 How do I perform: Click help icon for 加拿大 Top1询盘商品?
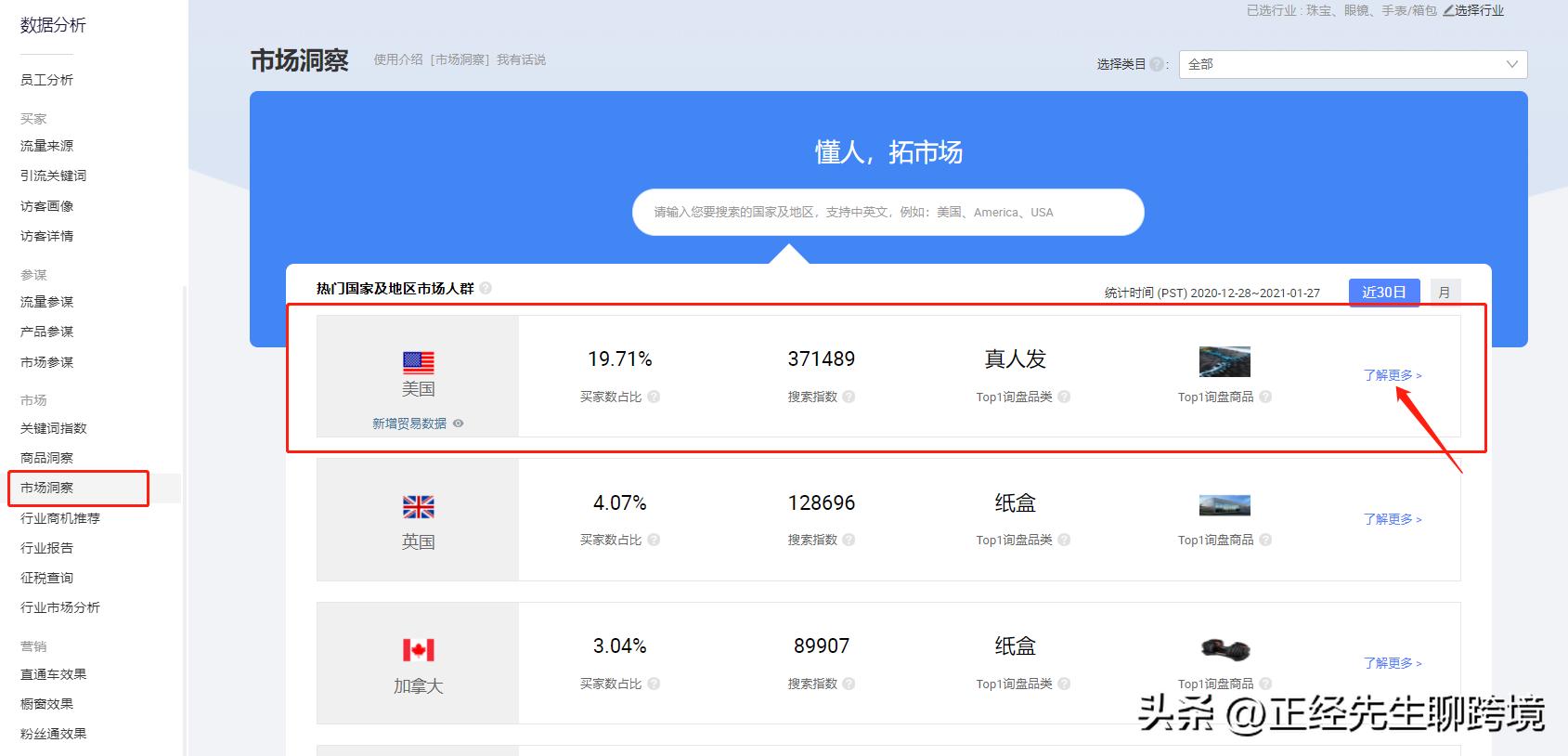pos(1265,684)
